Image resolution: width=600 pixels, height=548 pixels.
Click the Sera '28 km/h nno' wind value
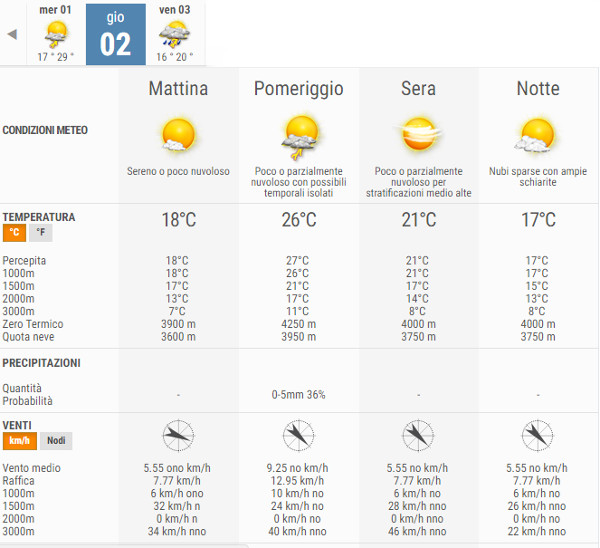coord(417,506)
